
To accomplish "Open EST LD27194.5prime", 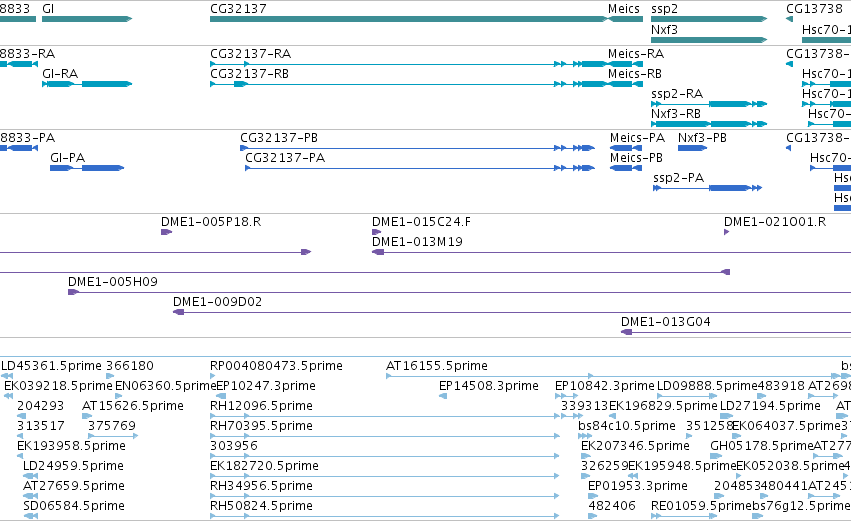I will [770, 406].
